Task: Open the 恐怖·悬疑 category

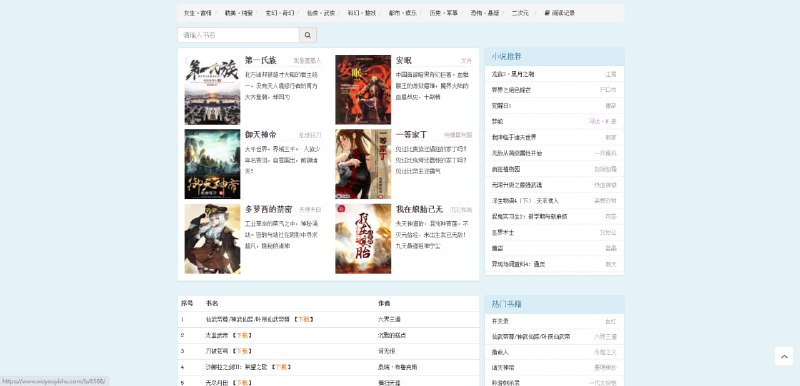Action: click(485, 13)
